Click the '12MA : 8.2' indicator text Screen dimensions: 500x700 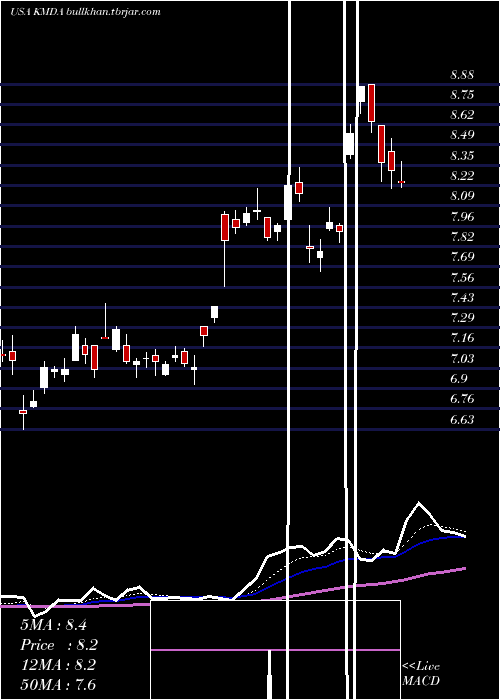point(58,665)
